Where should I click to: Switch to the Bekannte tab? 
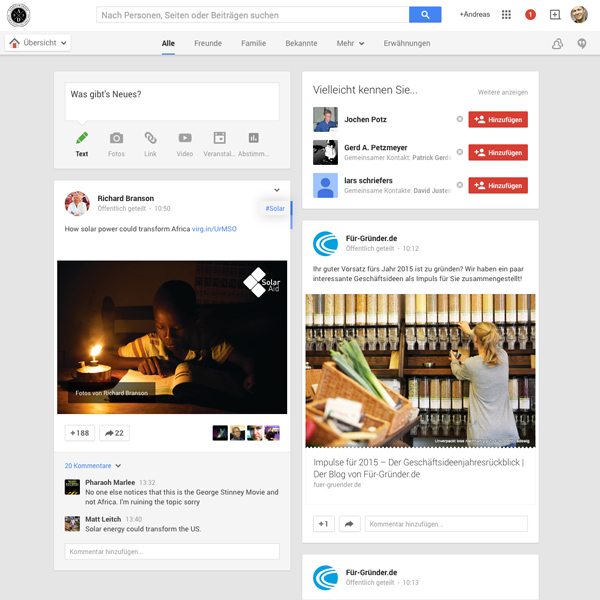pyautogui.click(x=301, y=44)
